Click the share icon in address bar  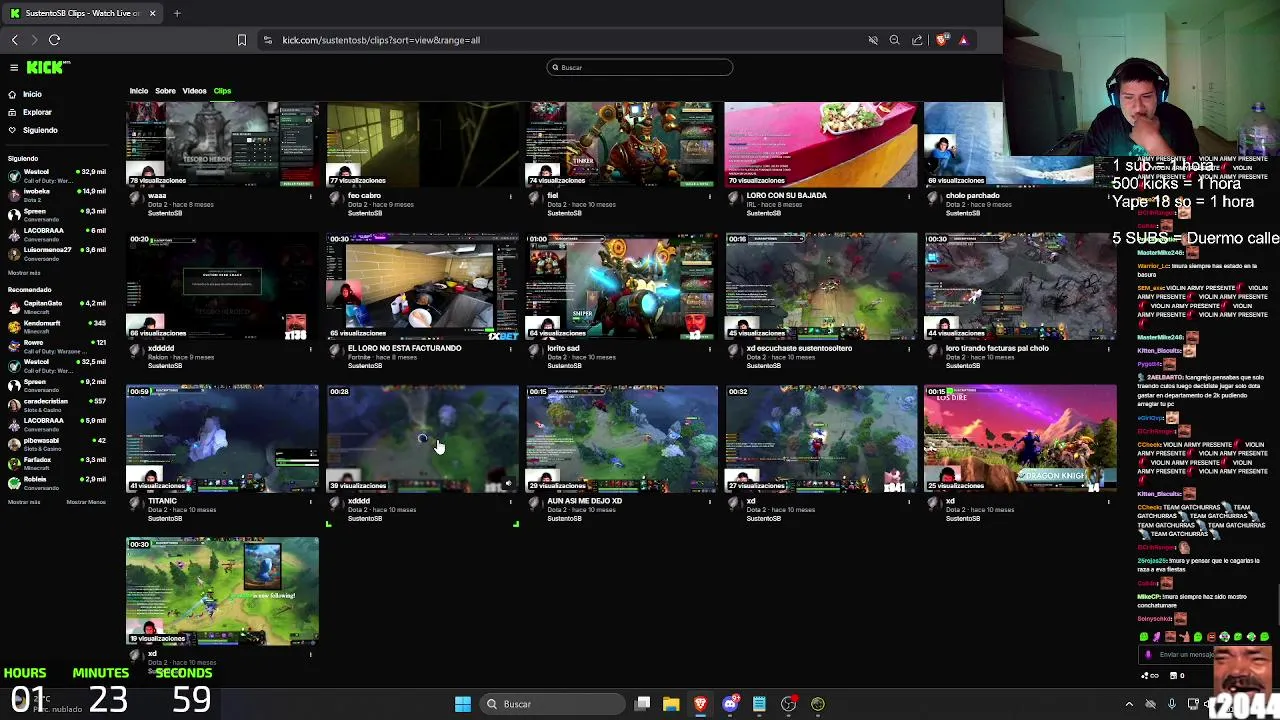click(917, 40)
